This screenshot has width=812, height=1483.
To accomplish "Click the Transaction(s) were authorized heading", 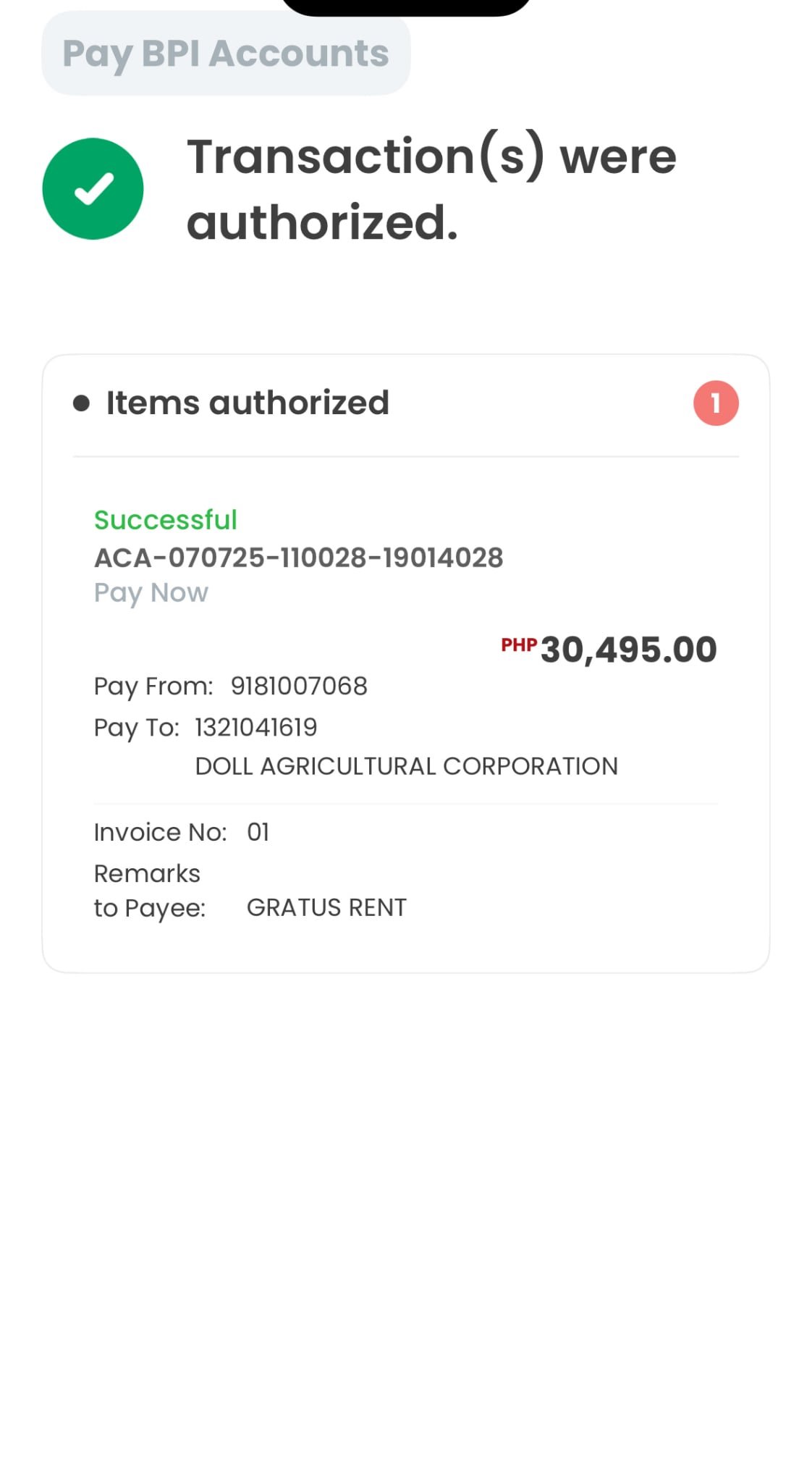I will click(x=431, y=189).
